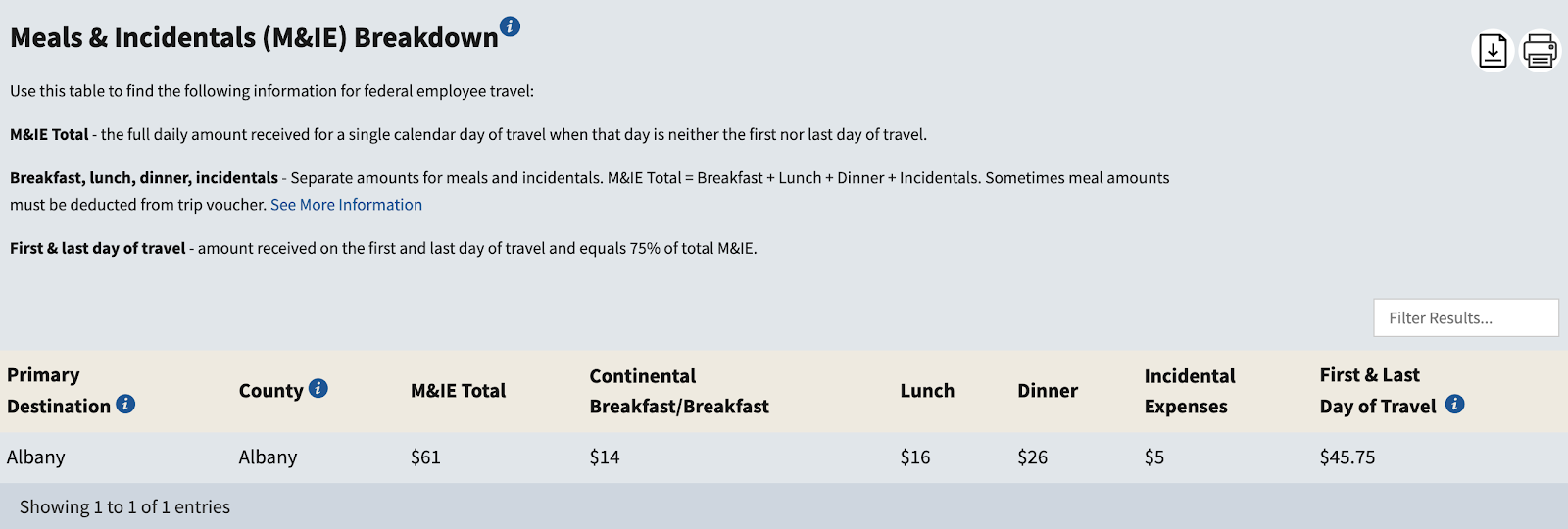The width and height of the screenshot is (1568, 529).
Task: Sort by Continental Breakfast/Breakfast column header
Action: pos(679,391)
